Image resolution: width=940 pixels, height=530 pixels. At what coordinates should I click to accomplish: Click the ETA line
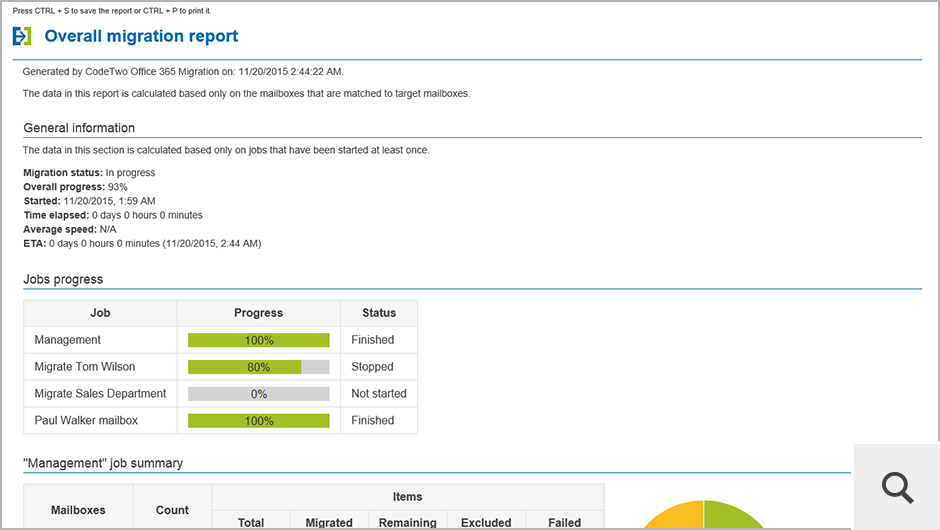pos(143,244)
